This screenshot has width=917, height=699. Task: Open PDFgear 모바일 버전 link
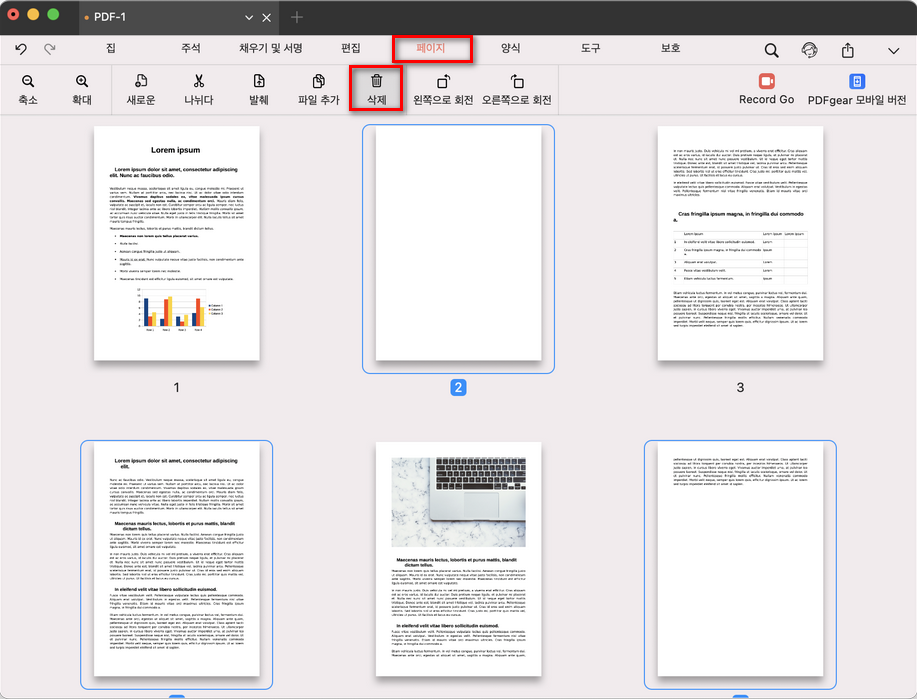857,82
